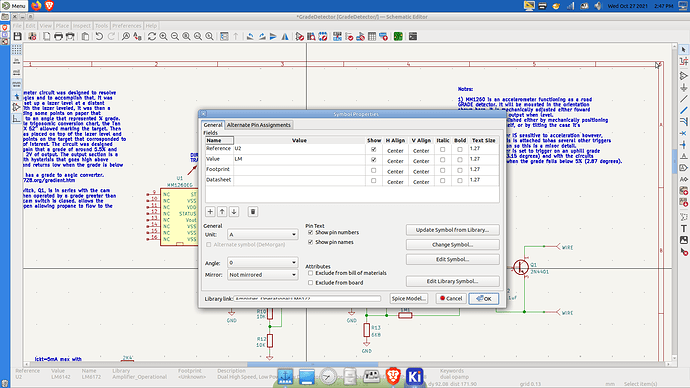This screenshot has width=690, height=388.
Task: Select the Add bus thick blue line tool
Action: point(683,110)
